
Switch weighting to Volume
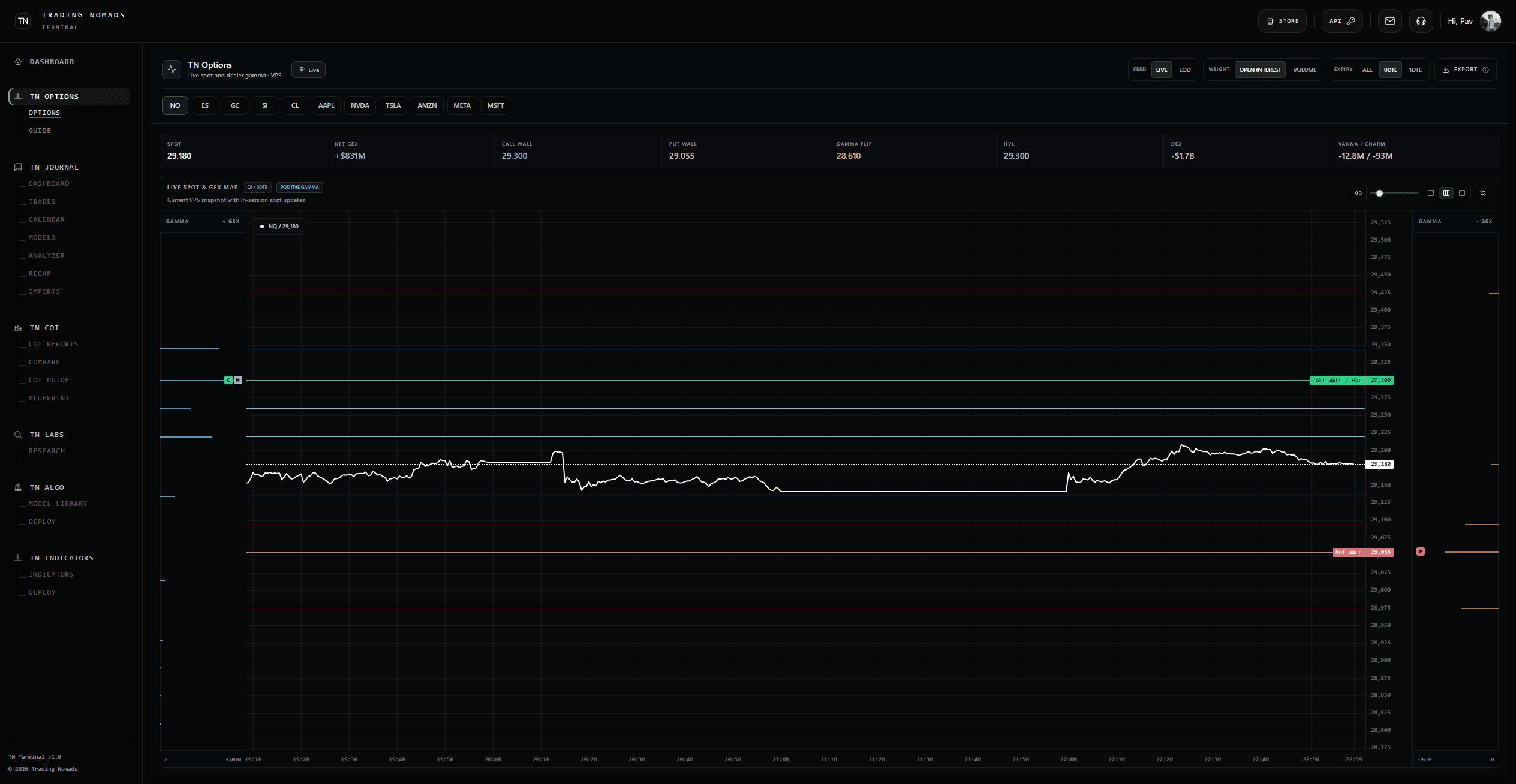[x=1304, y=70]
